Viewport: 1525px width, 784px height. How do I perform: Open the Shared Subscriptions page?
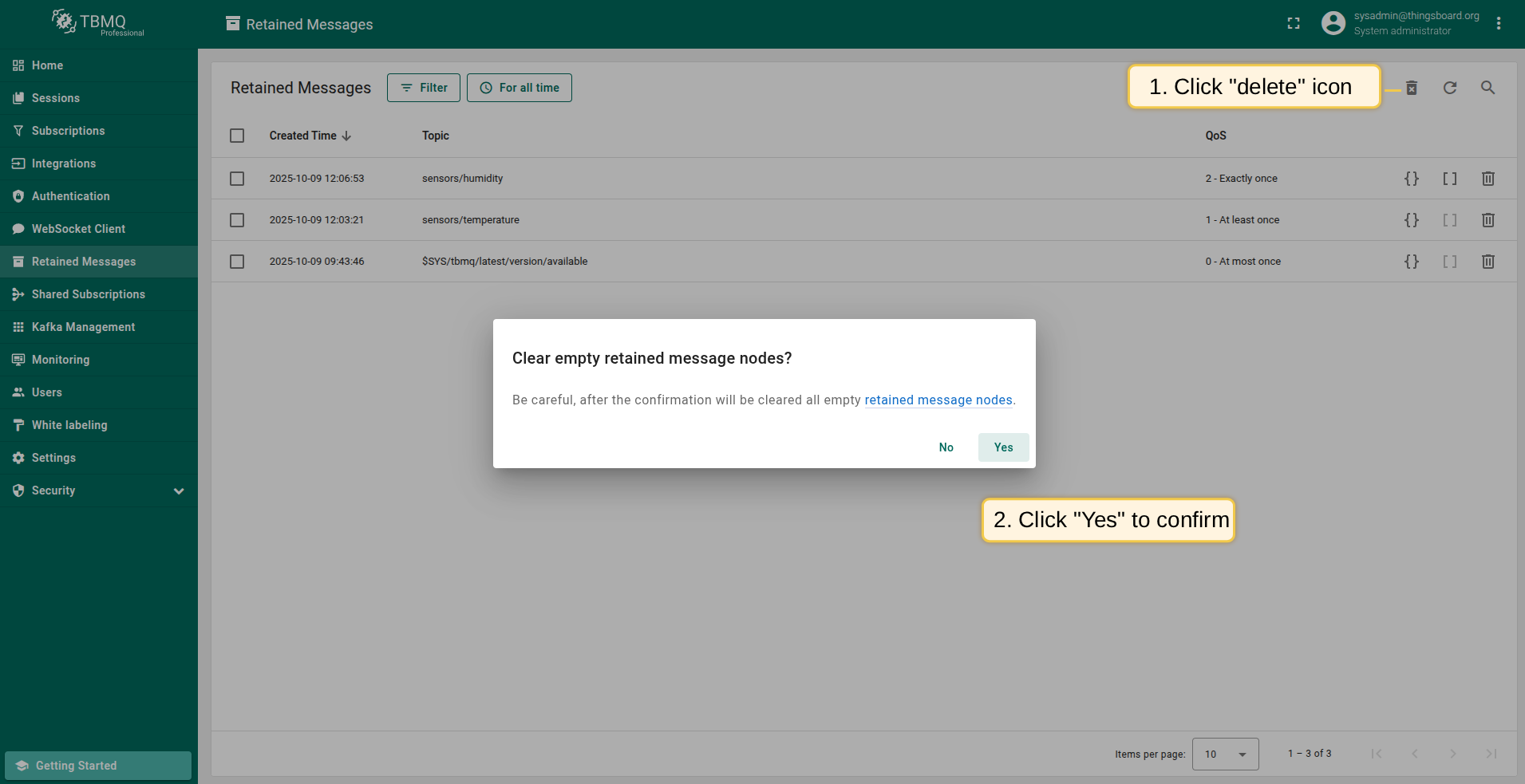click(x=88, y=294)
